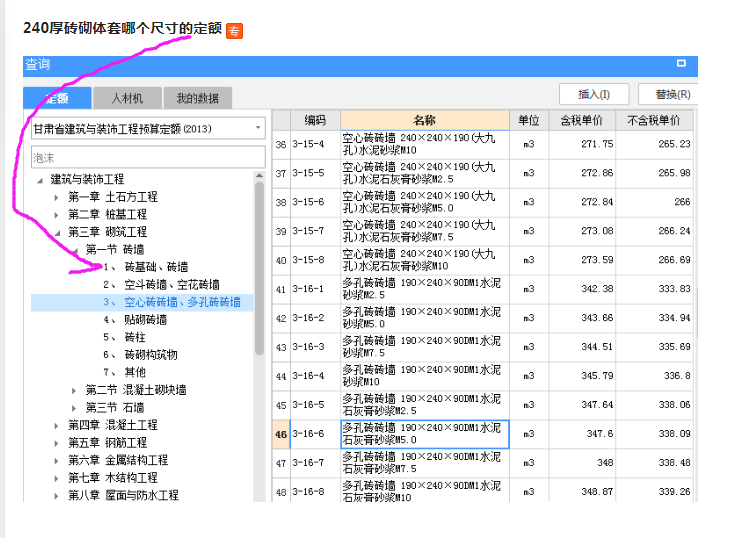Viewport: 731px width, 538px height.
Task: Select 1、砖基础、砖墙 tree item
Action: [146, 267]
